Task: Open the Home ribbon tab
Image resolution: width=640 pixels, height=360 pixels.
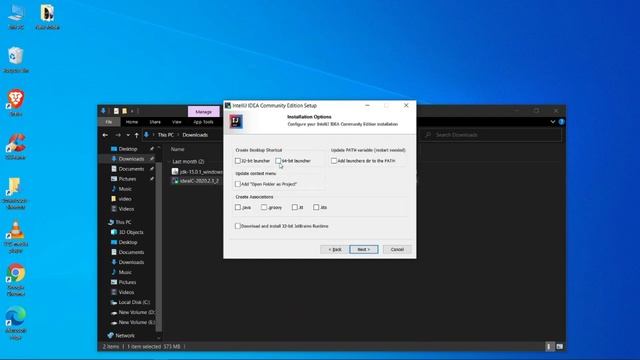Action: click(132, 122)
